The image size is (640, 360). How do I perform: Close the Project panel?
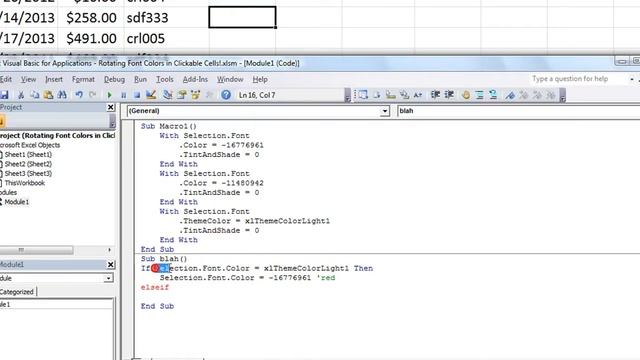pos(111,107)
